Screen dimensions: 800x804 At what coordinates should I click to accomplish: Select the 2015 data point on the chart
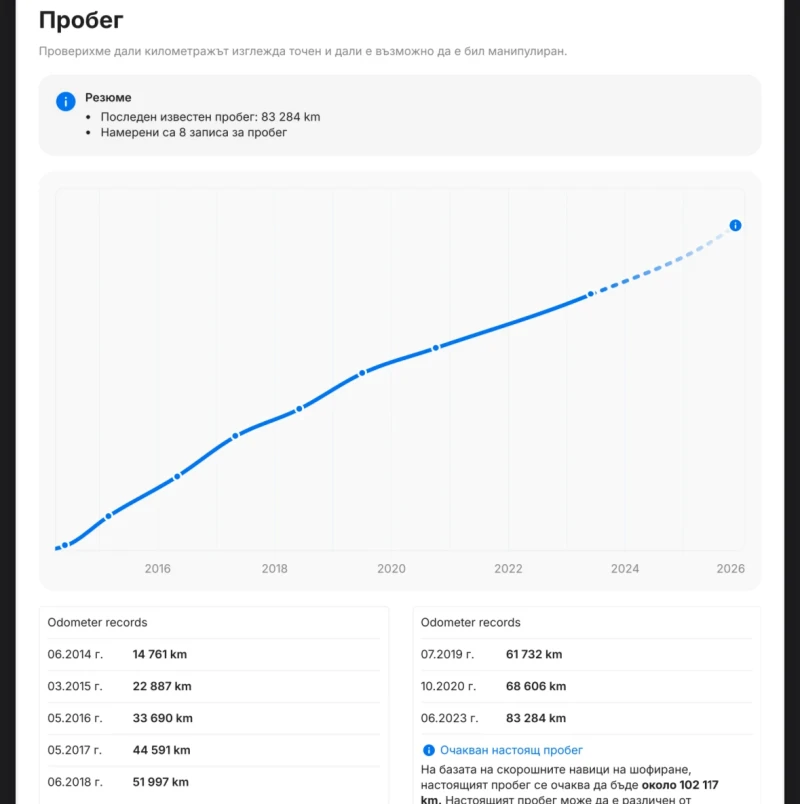109,516
